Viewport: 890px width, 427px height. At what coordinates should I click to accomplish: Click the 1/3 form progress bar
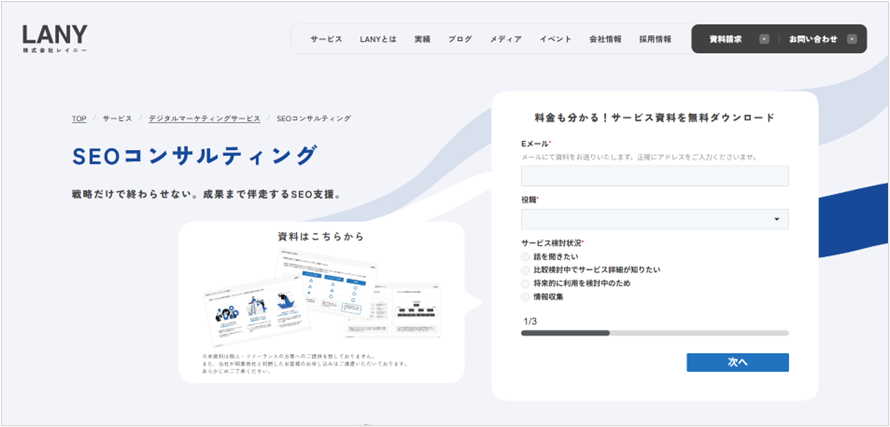pos(654,333)
